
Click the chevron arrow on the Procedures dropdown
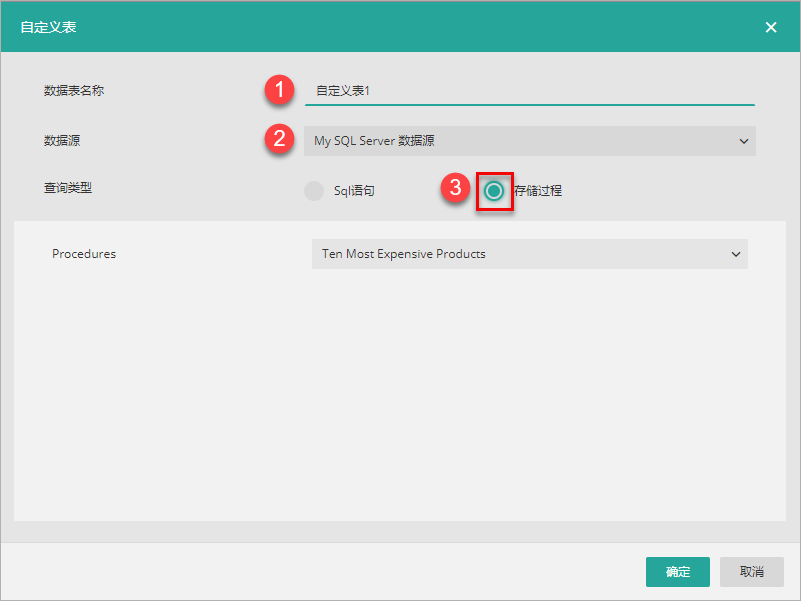click(x=736, y=254)
